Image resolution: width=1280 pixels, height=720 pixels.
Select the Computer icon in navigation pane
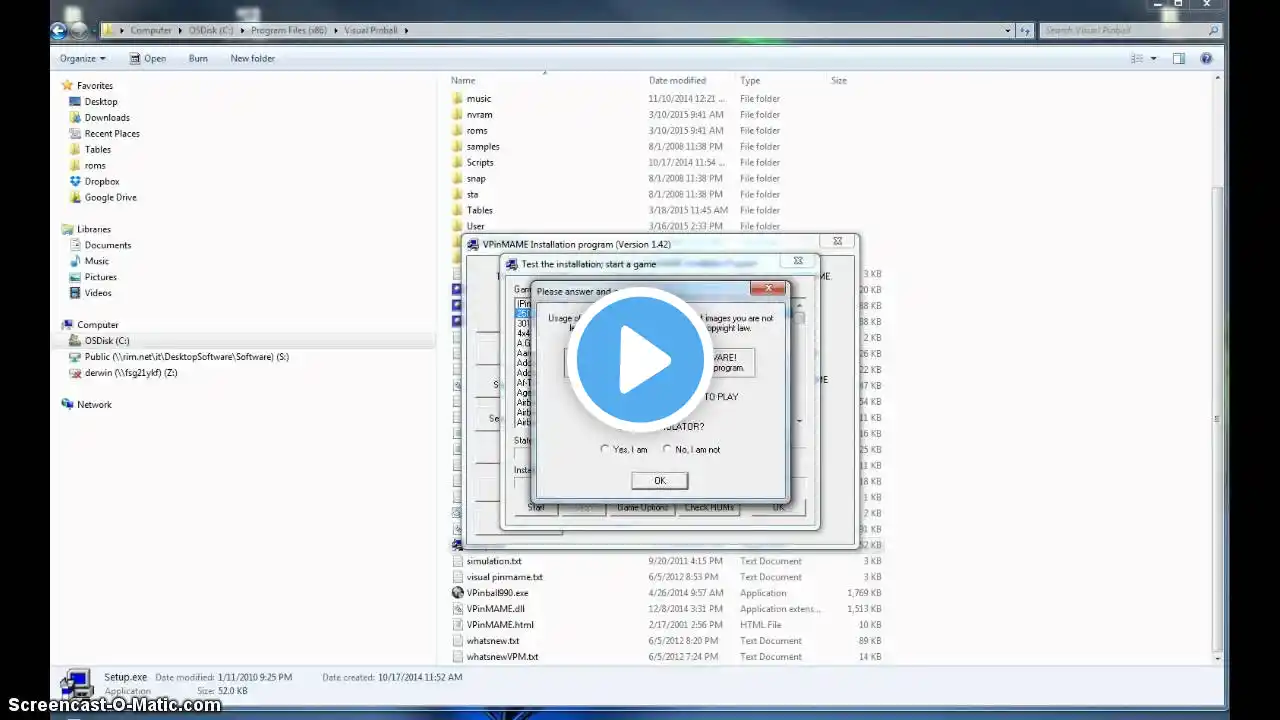point(67,325)
